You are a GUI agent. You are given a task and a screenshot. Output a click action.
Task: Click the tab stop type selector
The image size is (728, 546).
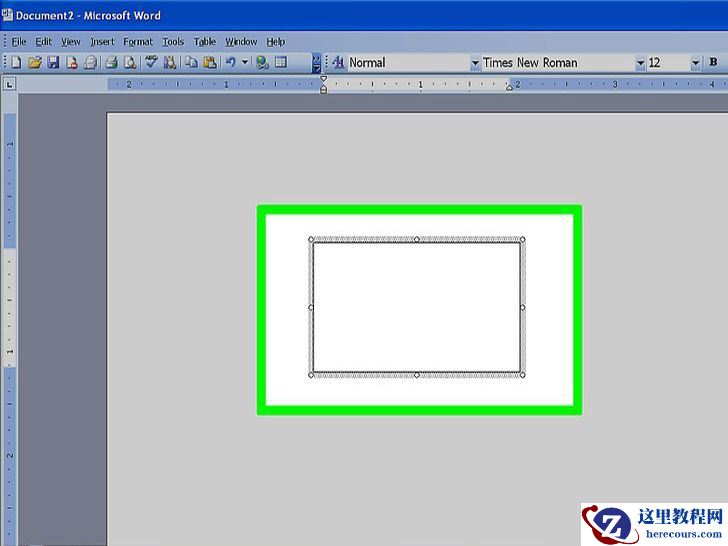(9, 84)
